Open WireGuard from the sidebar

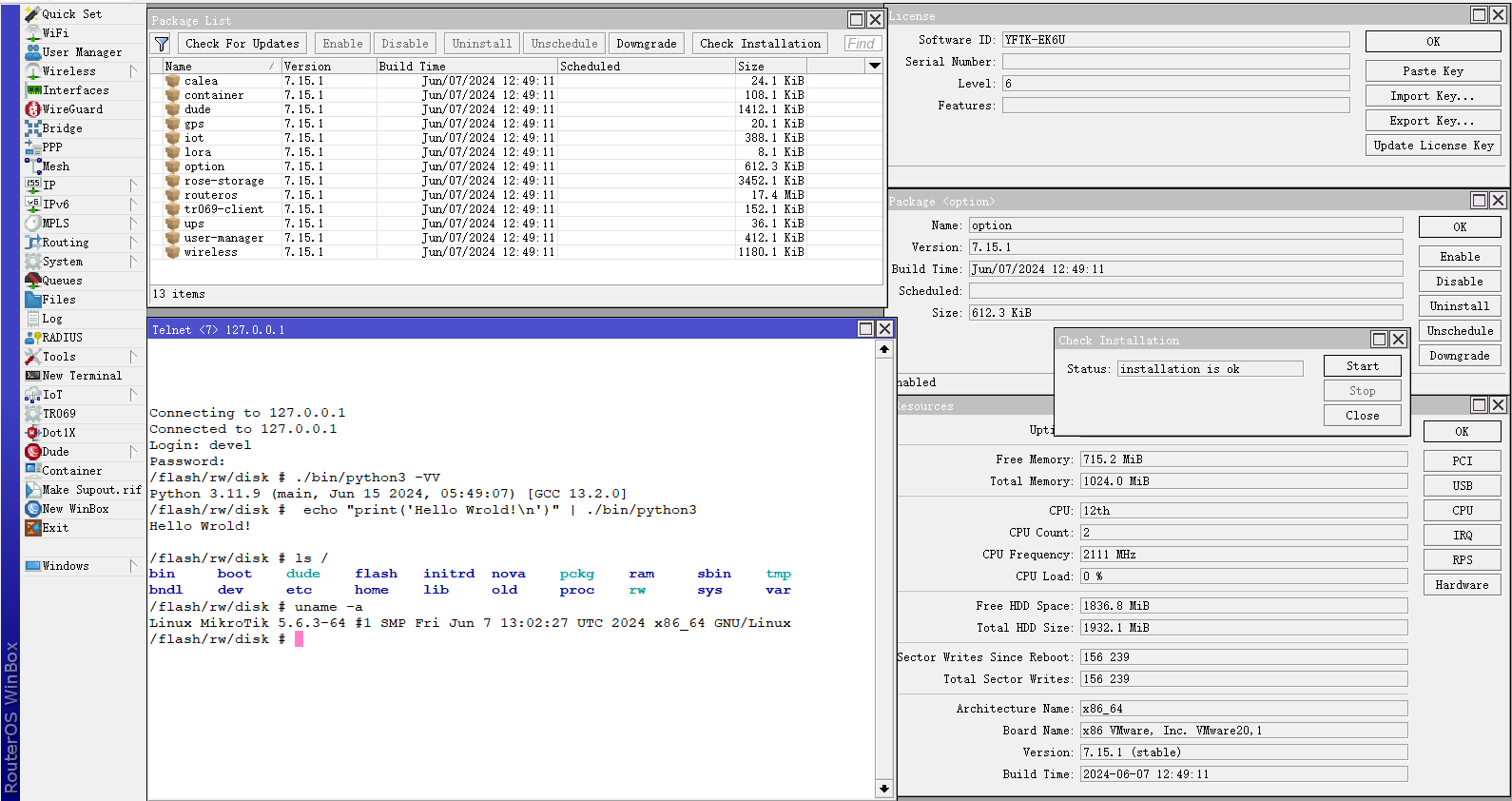71,109
